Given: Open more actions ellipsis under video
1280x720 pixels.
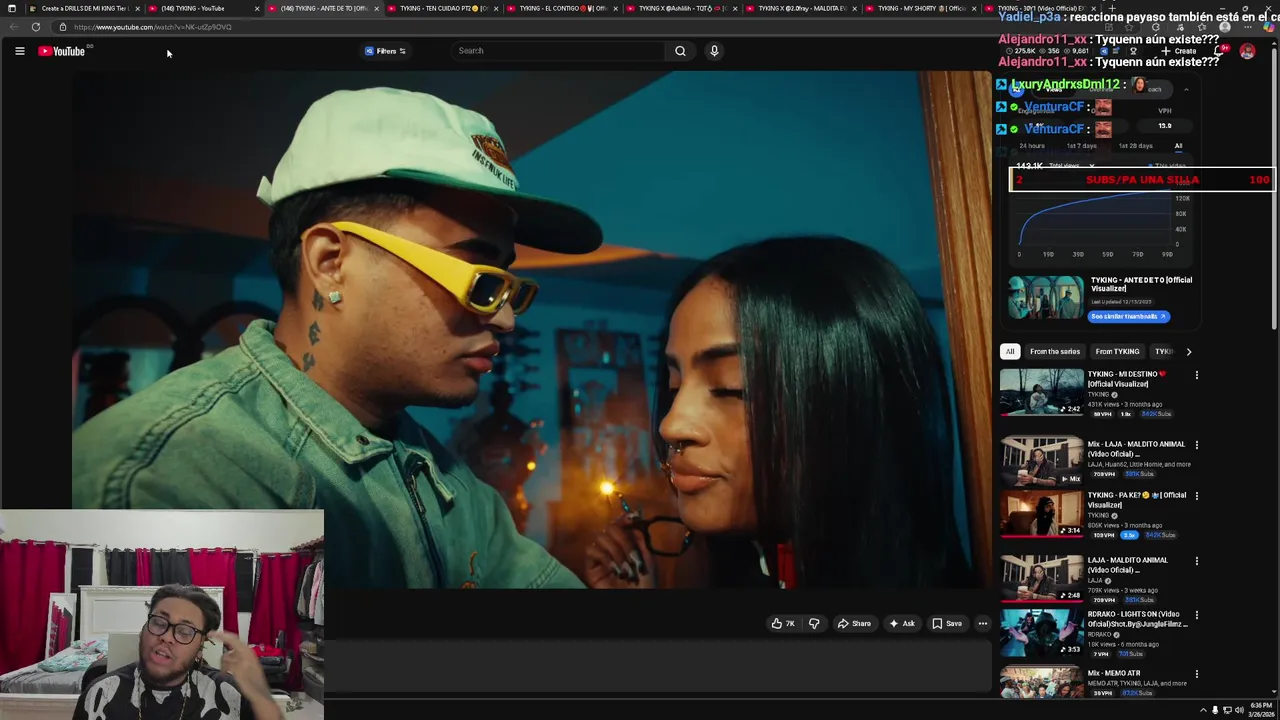Looking at the screenshot, I should (983, 624).
